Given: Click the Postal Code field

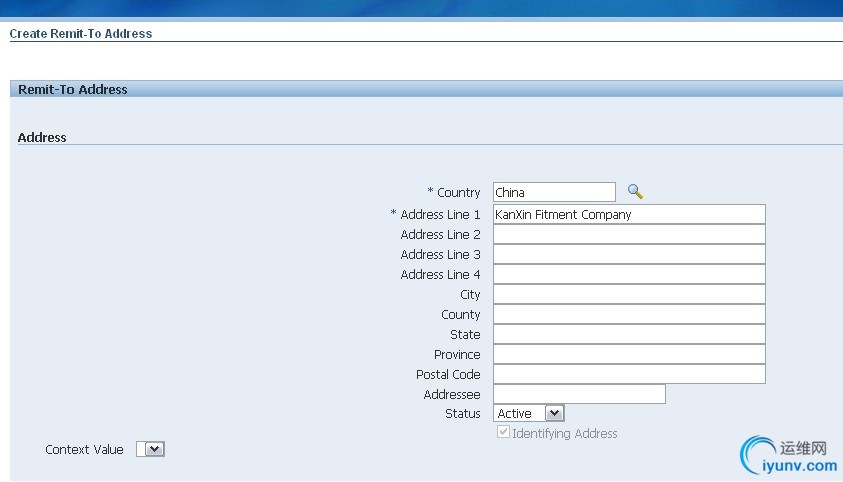Looking at the screenshot, I should (x=629, y=374).
